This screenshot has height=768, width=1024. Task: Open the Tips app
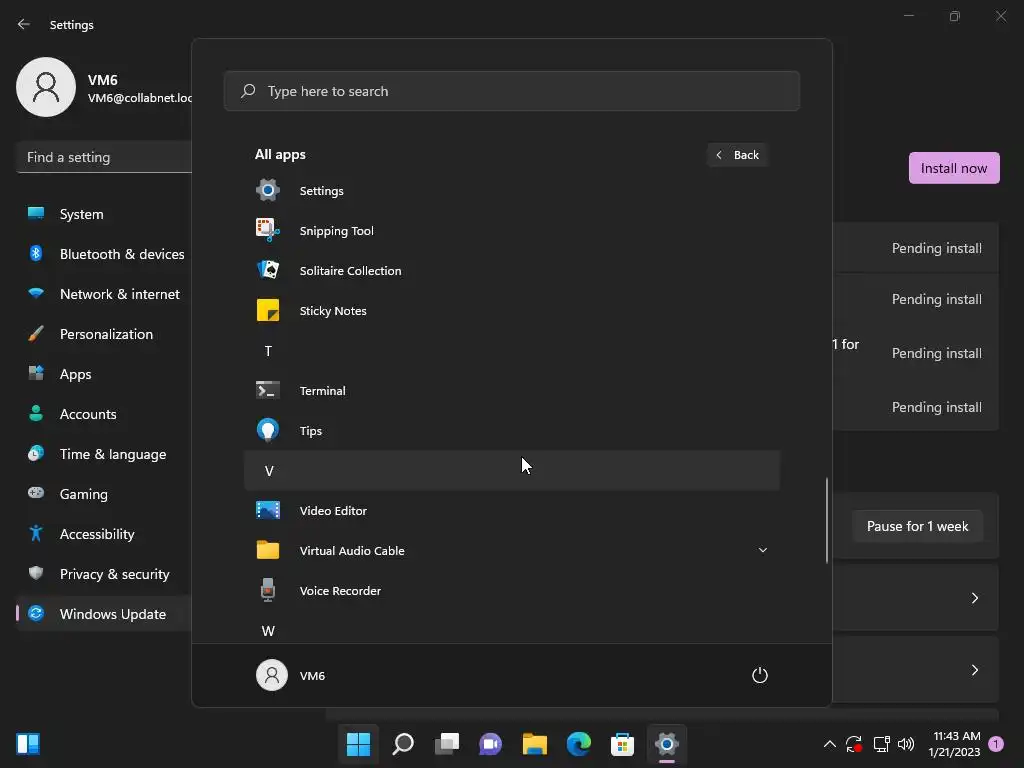(x=512, y=430)
